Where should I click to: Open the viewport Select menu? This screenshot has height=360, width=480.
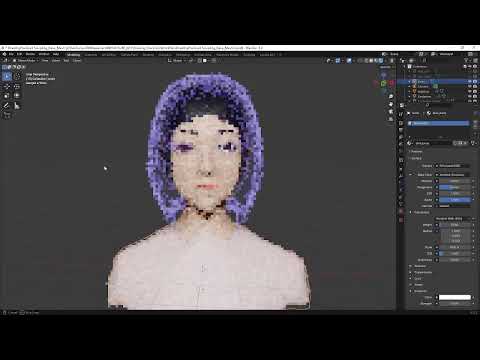[56, 60]
